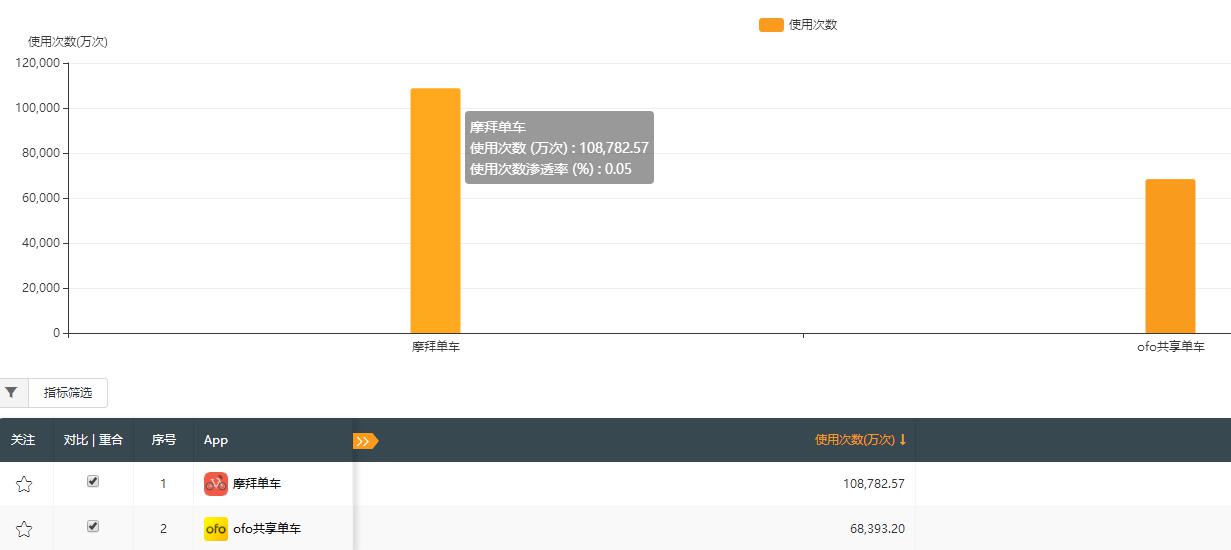Select the 摩拜单车 bar in the chart
This screenshot has height=550, width=1231.
pos(435,210)
